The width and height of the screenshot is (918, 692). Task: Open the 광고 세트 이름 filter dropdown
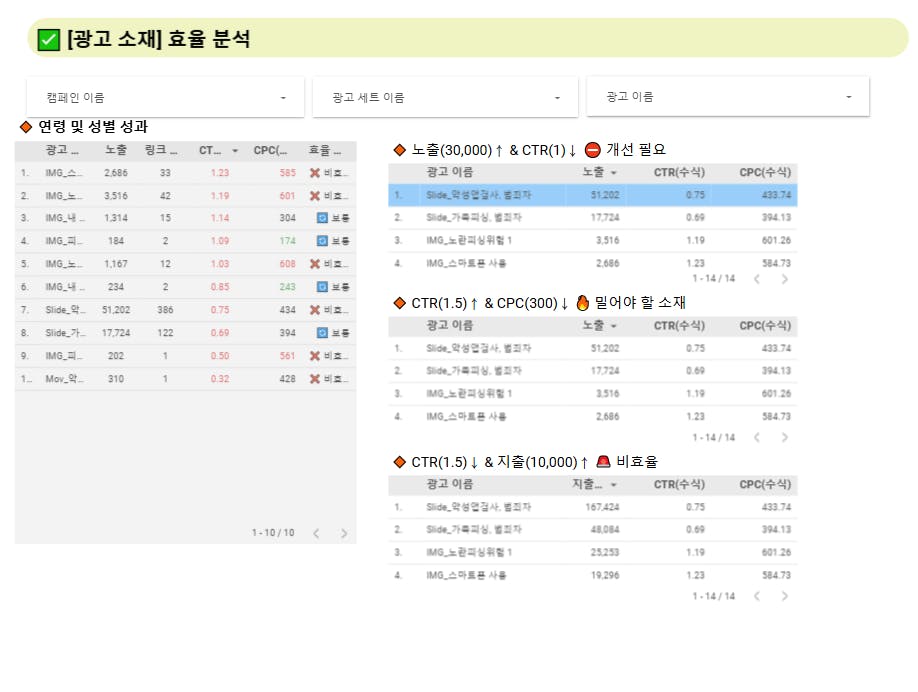[446, 97]
